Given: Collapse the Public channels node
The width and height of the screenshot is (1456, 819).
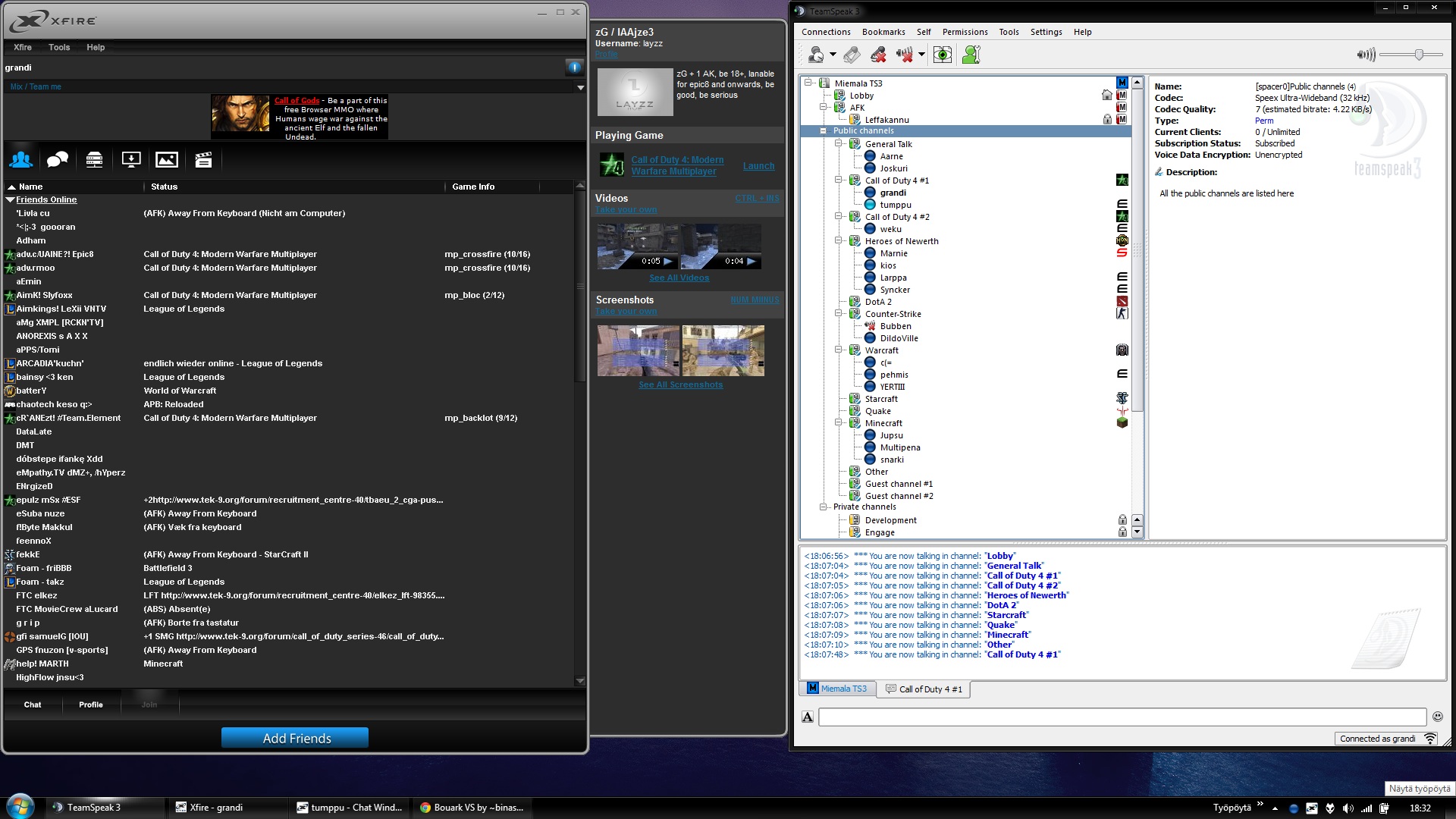Looking at the screenshot, I should 824,131.
